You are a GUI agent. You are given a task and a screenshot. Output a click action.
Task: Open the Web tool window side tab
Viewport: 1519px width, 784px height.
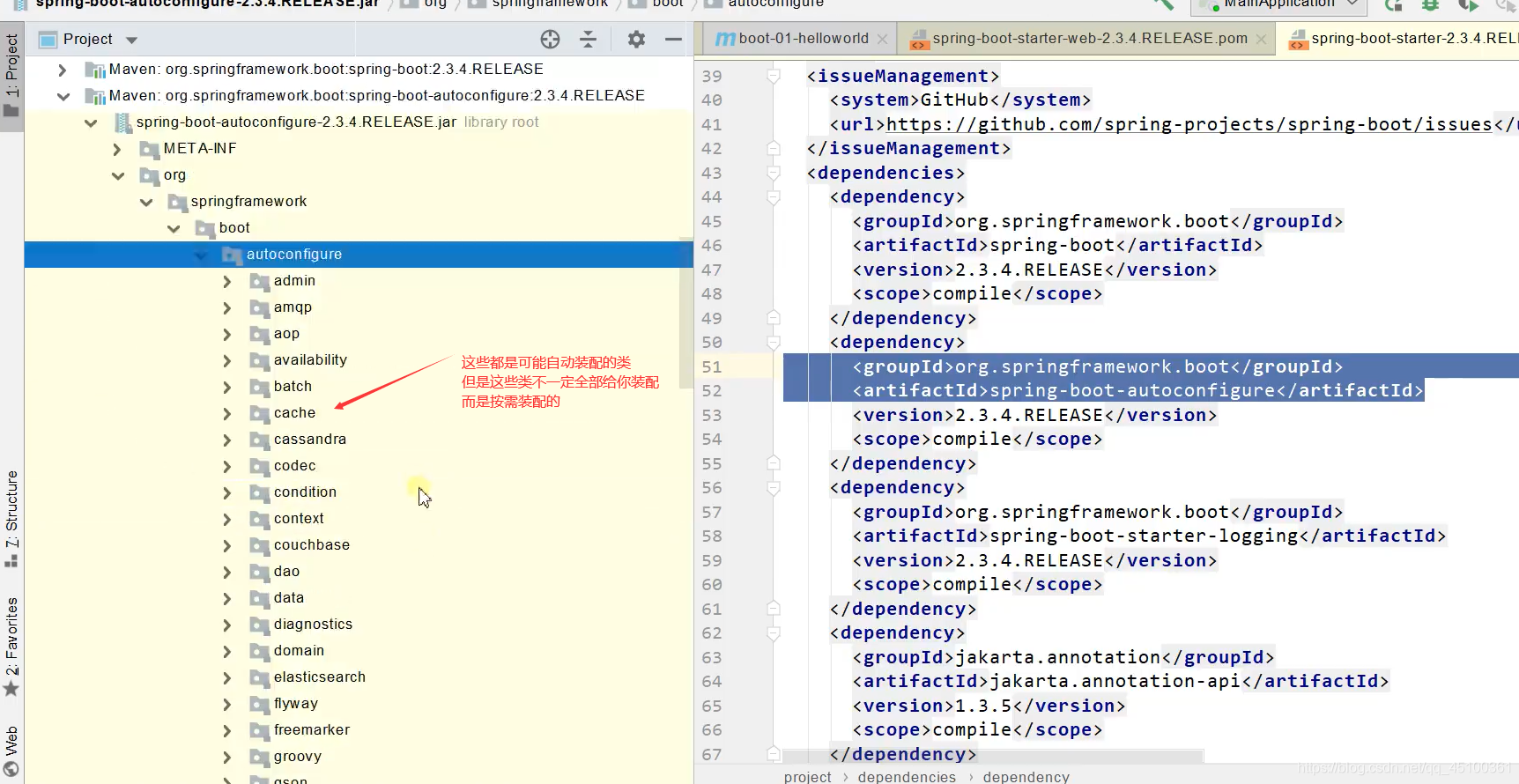coord(11,751)
